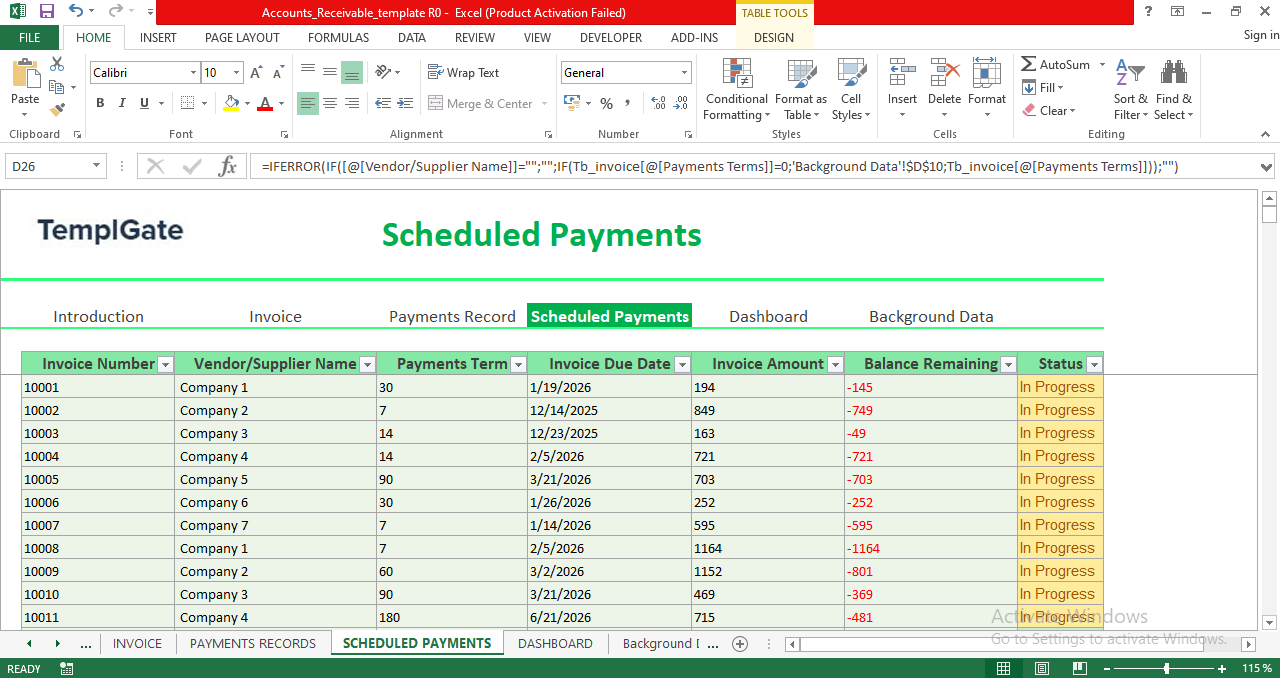Toggle Italic formatting
Screen dimensions: 1280x678
pos(122,103)
